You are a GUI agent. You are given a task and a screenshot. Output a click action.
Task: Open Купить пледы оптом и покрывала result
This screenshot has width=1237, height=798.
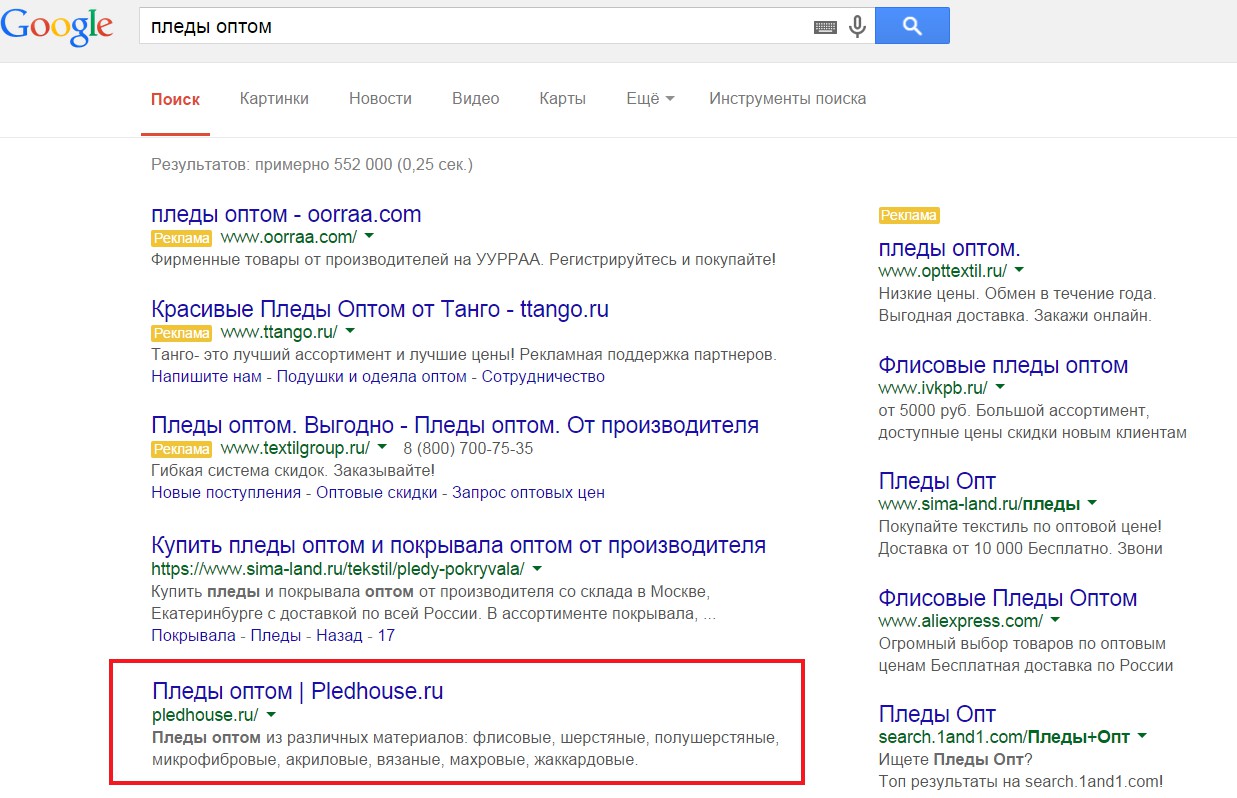[x=458, y=546]
